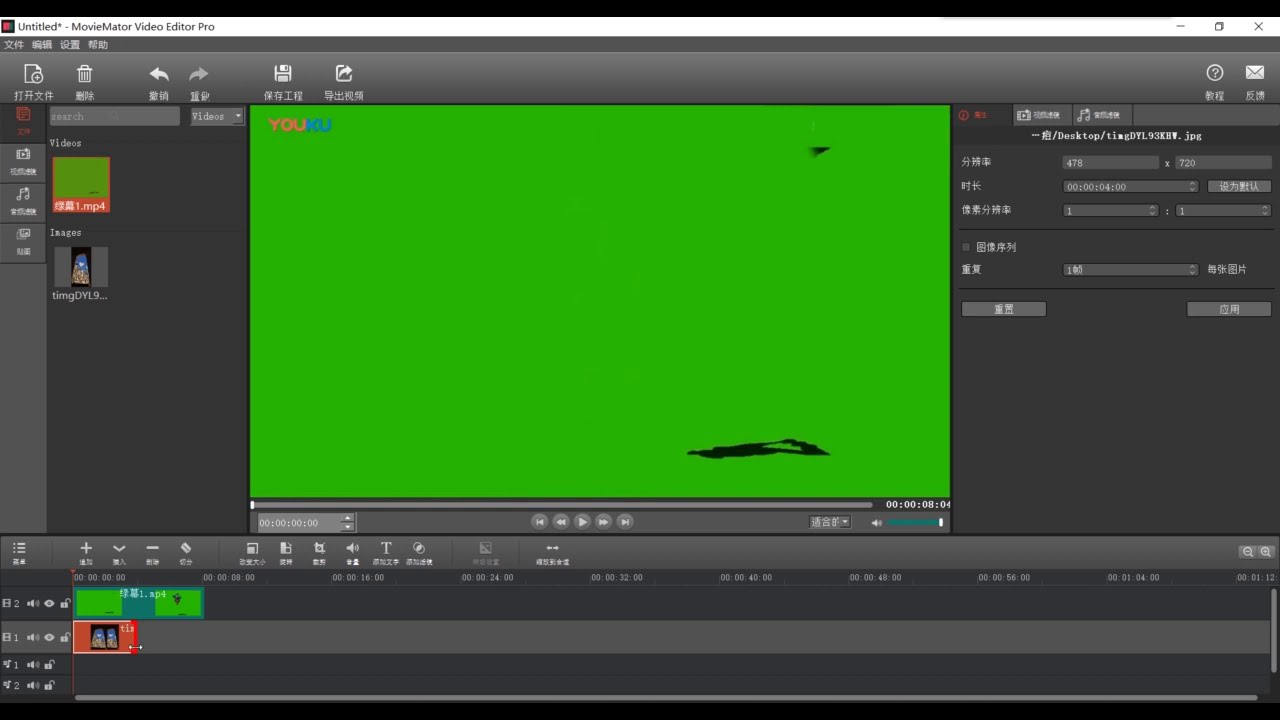Image resolution: width=1280 pixels, height=720 pixels.
Task: Click the media search field
Action: (114, 116)
